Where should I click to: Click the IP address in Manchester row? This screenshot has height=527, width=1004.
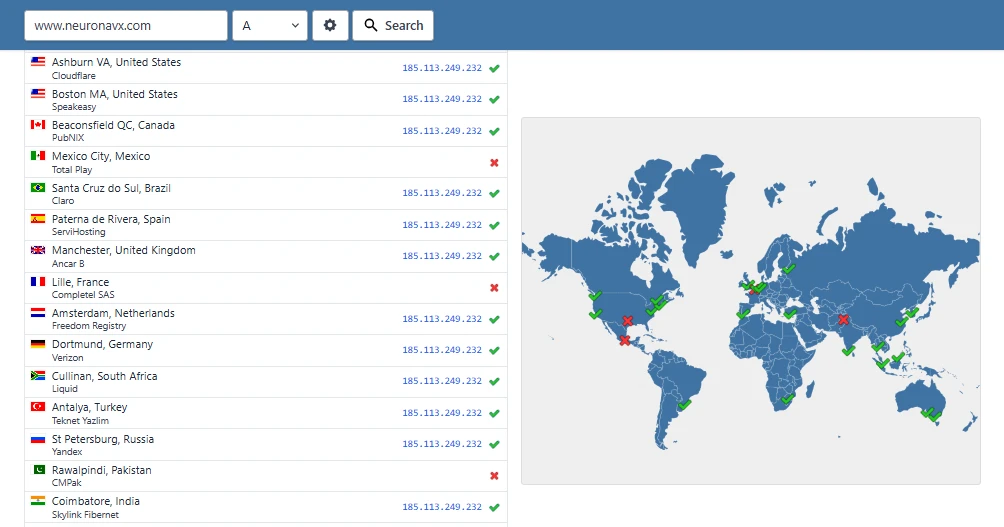pyautogui.click(x=442, y=255)
